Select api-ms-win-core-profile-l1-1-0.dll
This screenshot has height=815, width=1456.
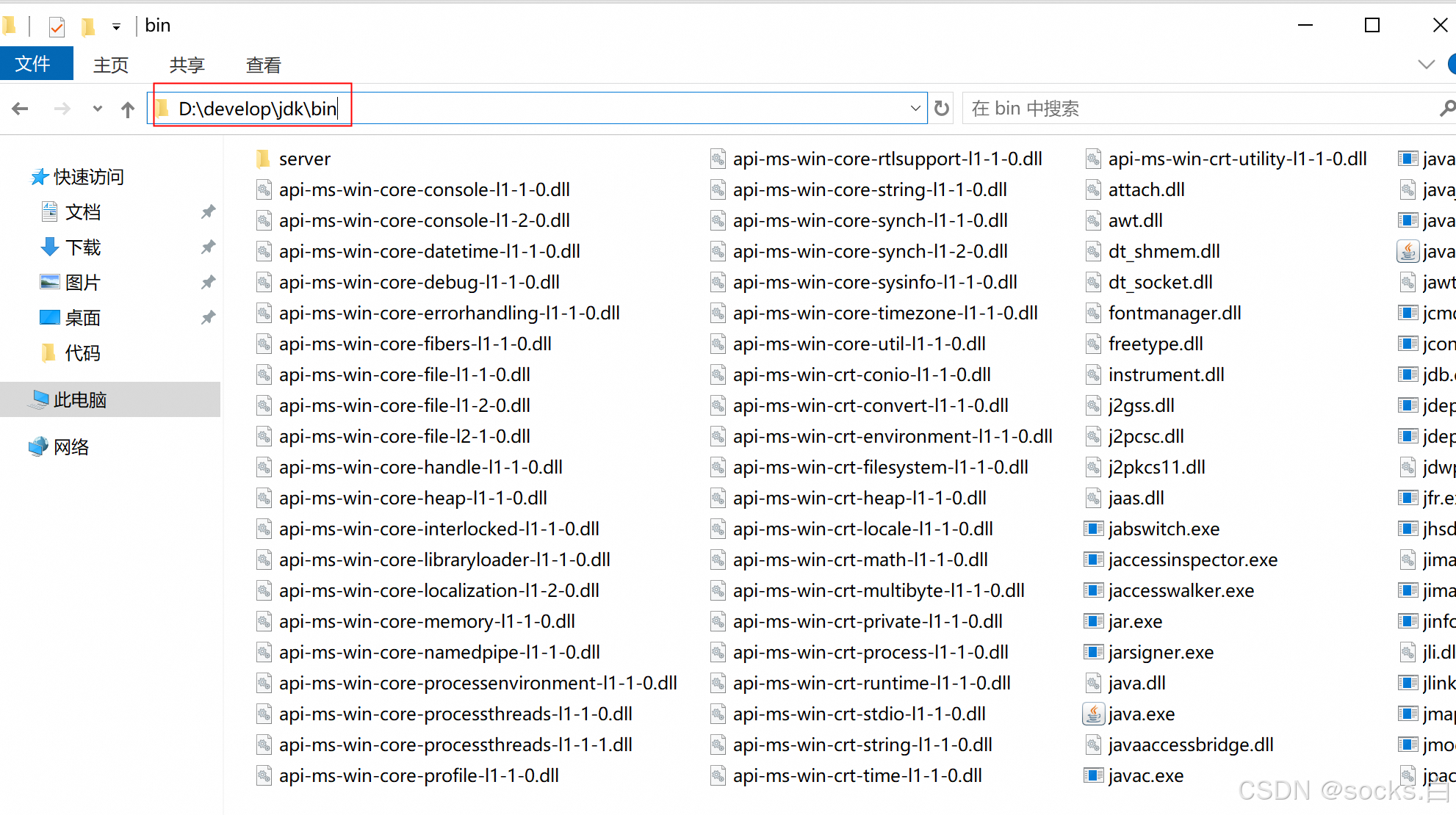pos(419,775)
